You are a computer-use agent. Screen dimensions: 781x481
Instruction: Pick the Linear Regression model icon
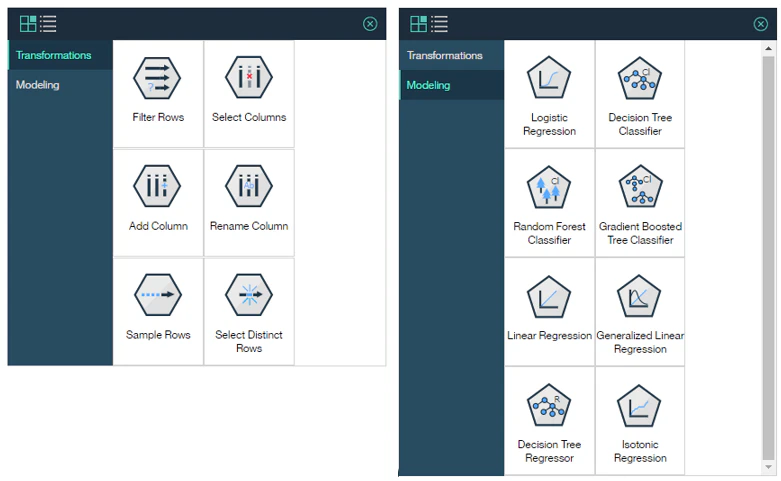pos(548,297)
